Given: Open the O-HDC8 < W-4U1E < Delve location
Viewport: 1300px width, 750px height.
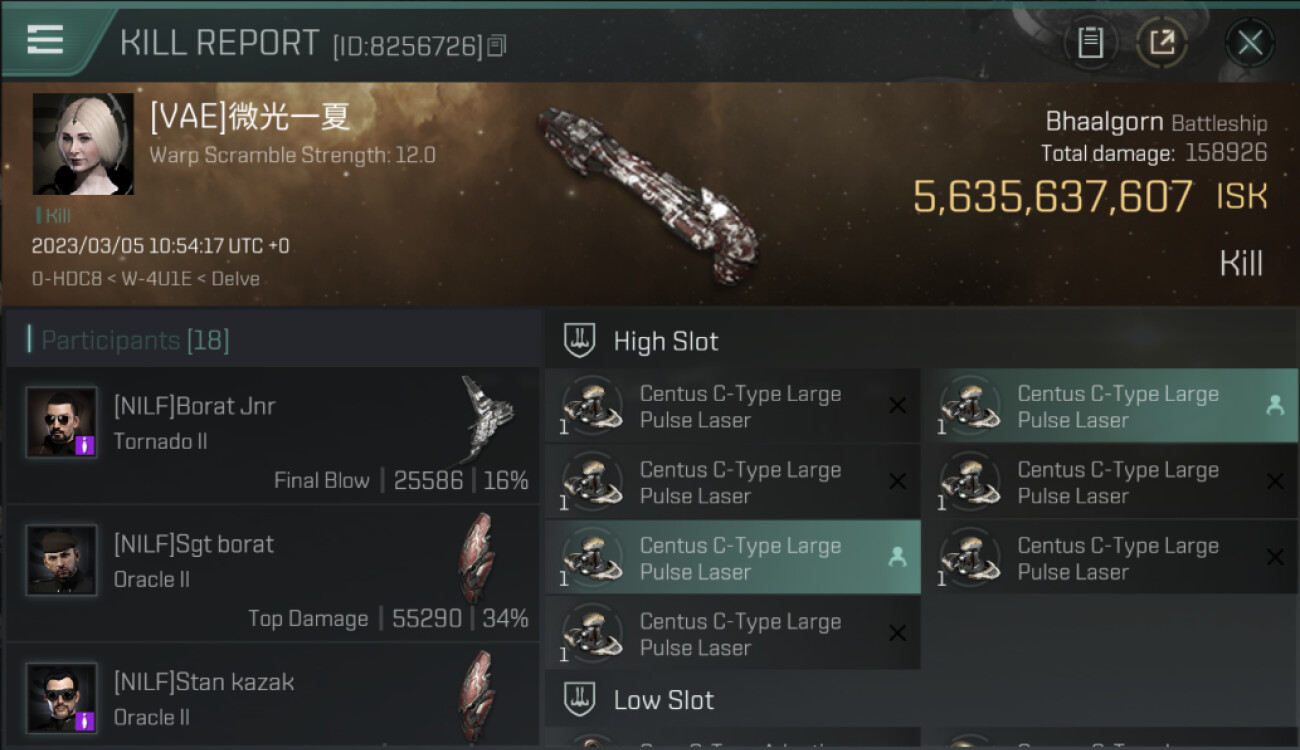Looking at the screenshot, I should (x=146, y=279).
